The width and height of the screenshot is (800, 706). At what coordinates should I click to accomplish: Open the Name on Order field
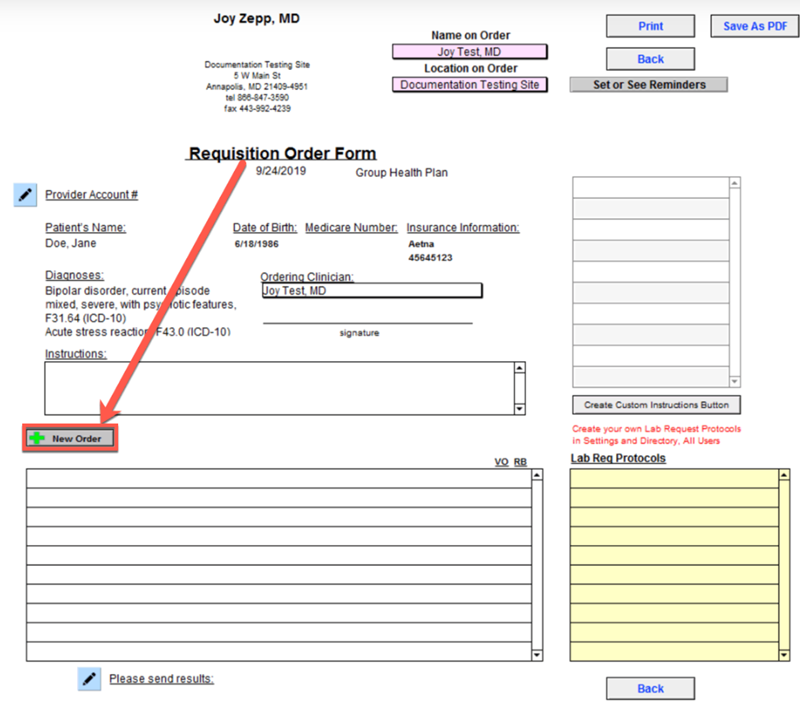[469, 52]
